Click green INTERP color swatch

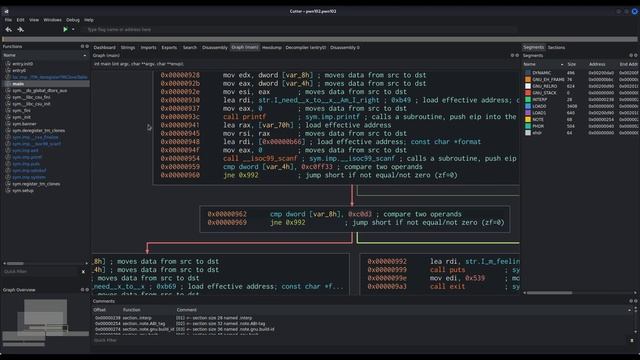point(528,100)
